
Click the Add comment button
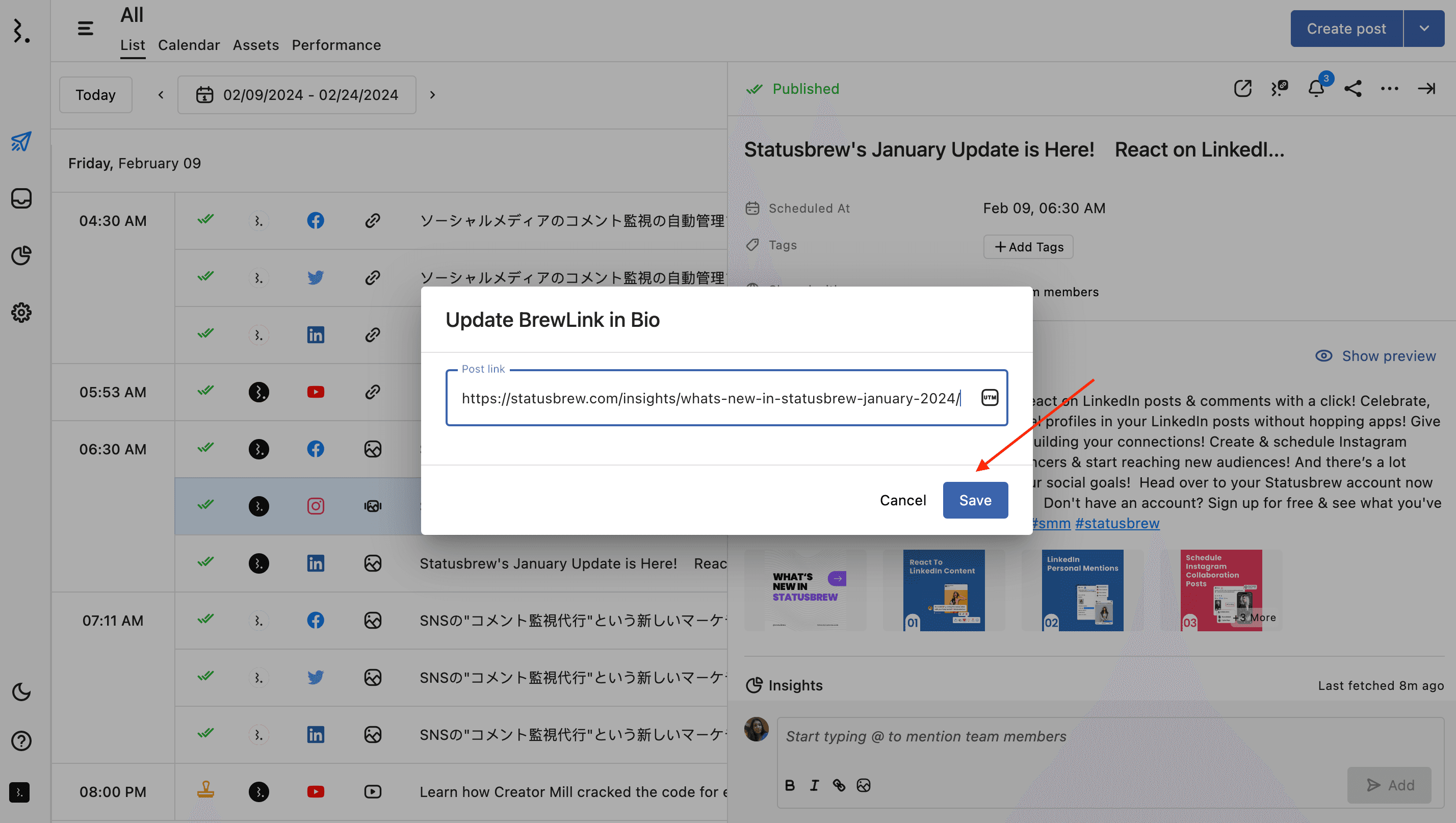click(1389, 785)
